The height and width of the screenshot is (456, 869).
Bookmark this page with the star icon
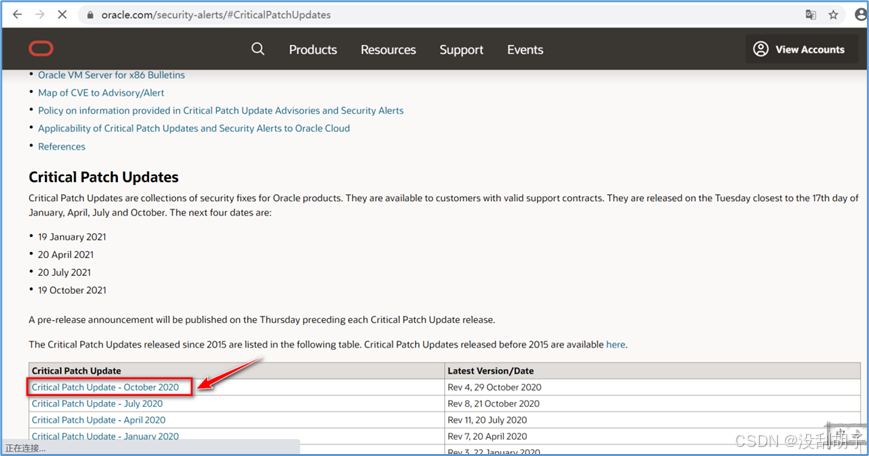tap(833, 15)
